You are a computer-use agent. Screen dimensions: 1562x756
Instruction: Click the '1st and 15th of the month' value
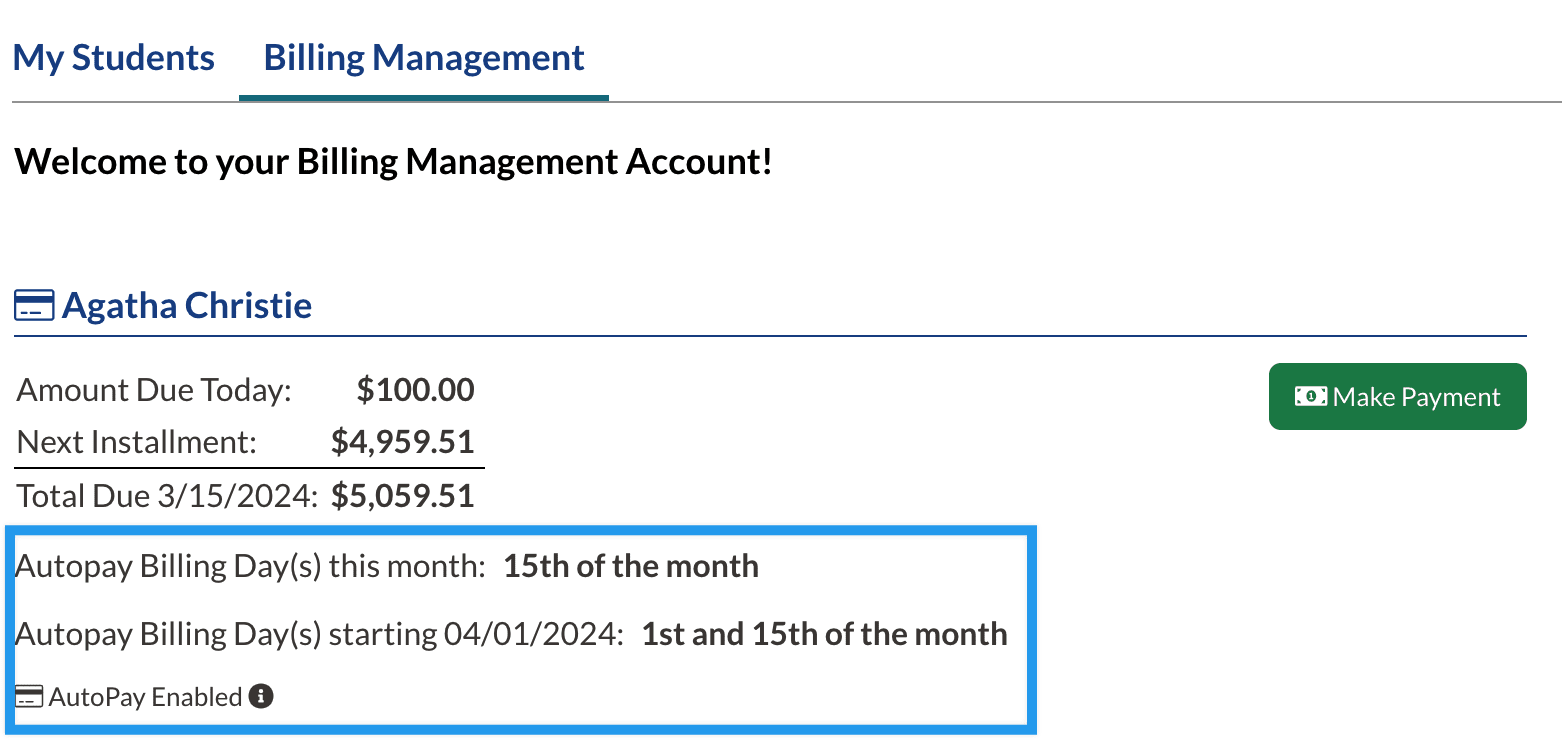pyautogui.click(x=824, y=634)
